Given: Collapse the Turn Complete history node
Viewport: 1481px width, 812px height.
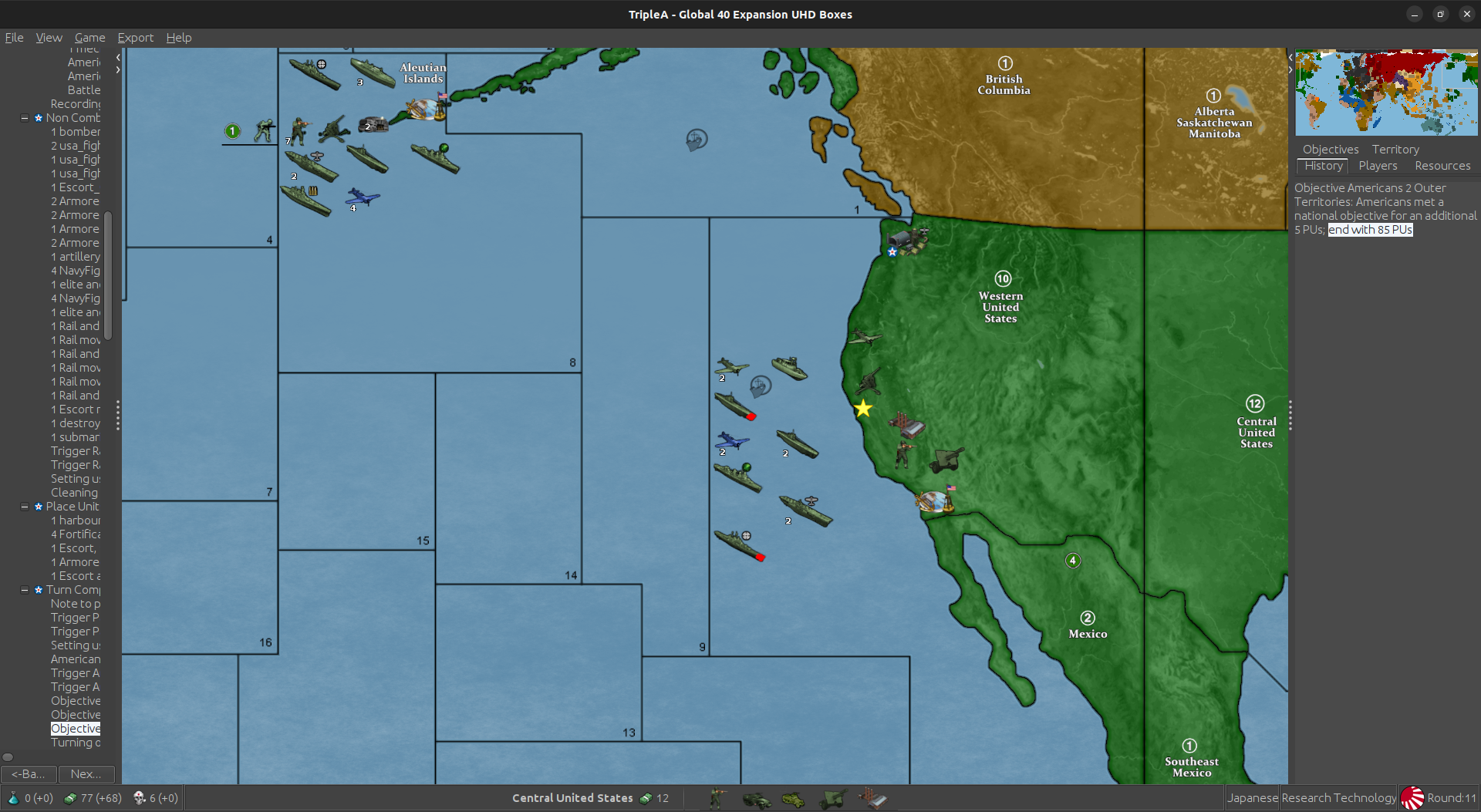Looking at the screenshot, I should click(x=25, y=590).
